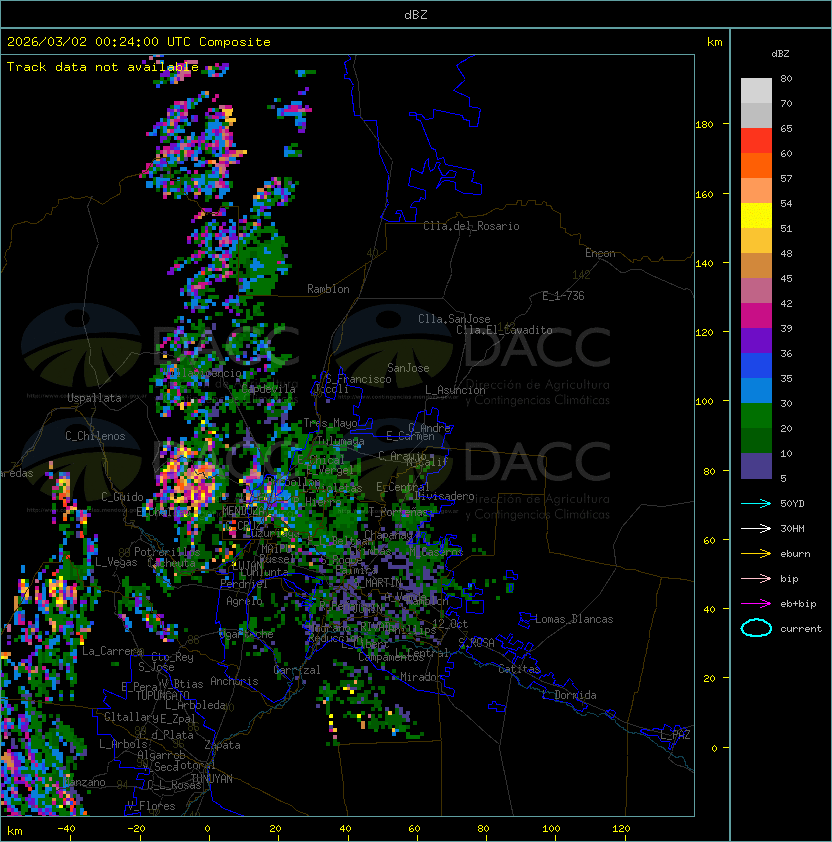Click the 'km' label at bottom left
This screenshot has width=832, height=842.
pos(15,831)
